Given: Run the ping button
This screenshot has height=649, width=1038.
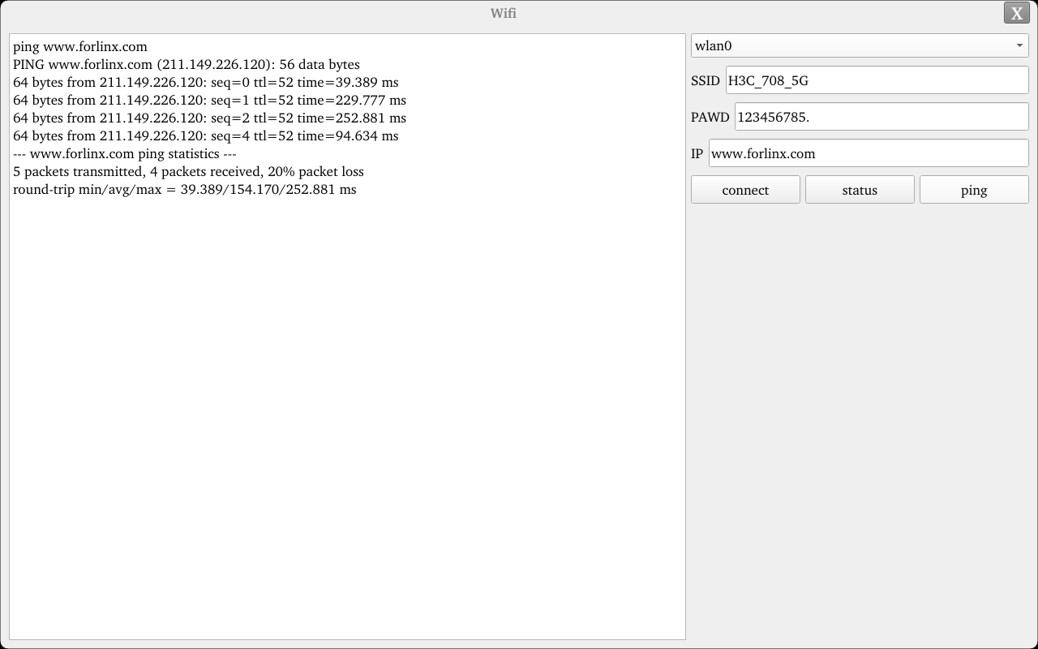Looking at the screenshot, I should point(973,190).
